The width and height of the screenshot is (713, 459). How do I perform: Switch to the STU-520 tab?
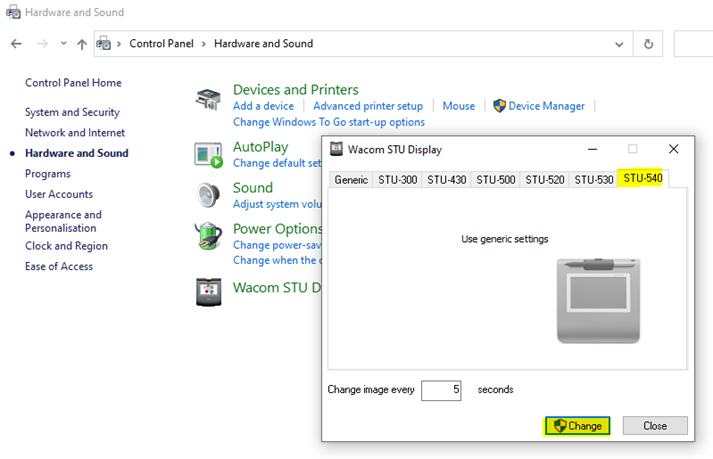coord(545,180)
